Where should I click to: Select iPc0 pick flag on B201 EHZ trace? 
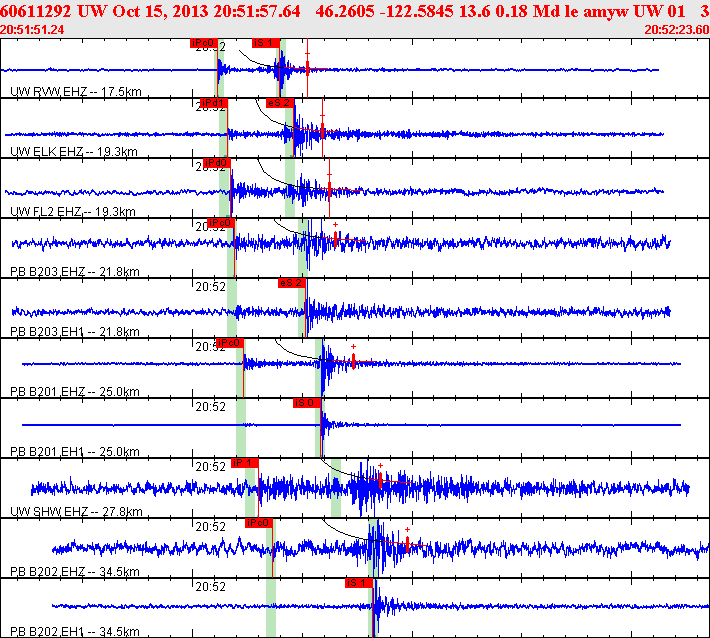point(230,343)
